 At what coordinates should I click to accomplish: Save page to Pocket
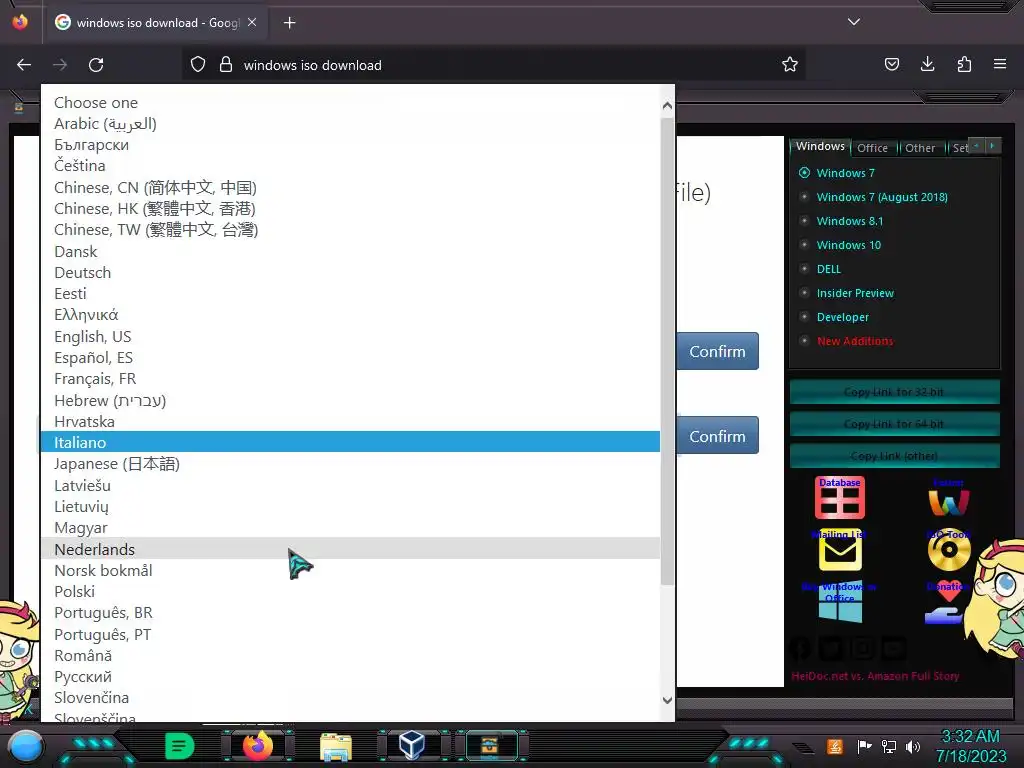[x=891, y=65]
